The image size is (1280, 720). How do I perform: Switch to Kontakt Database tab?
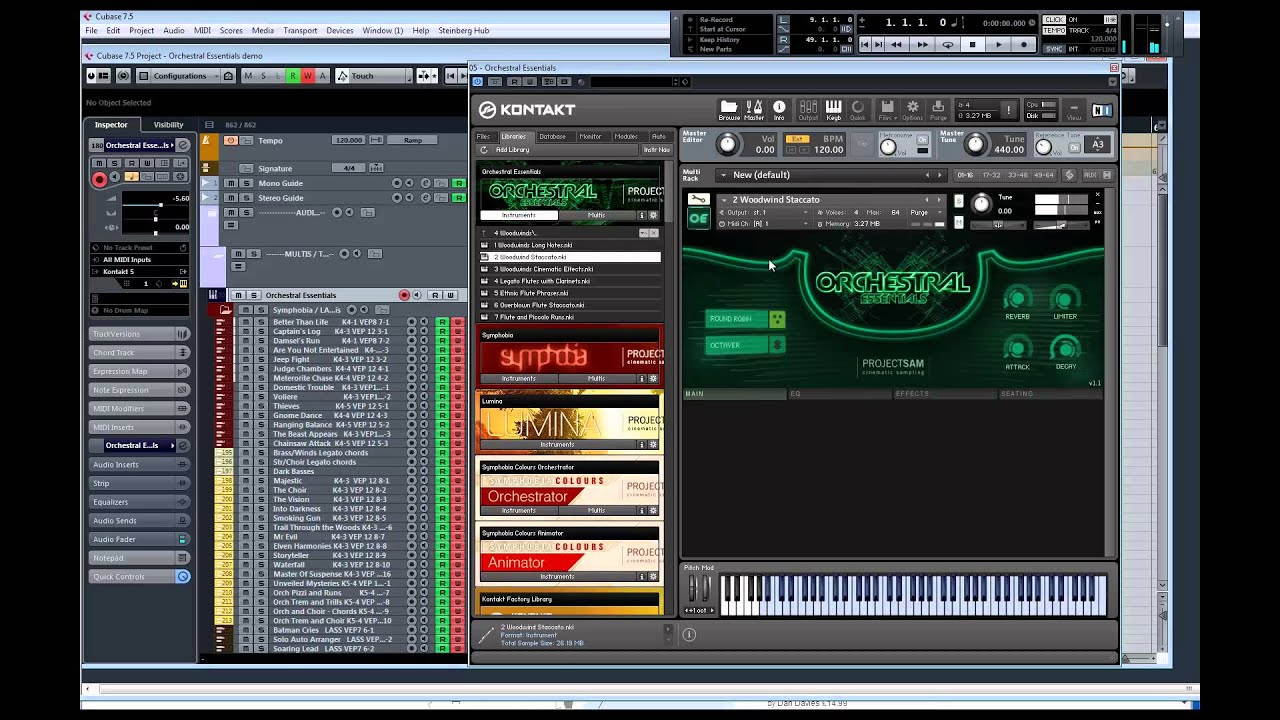[552, 136]
